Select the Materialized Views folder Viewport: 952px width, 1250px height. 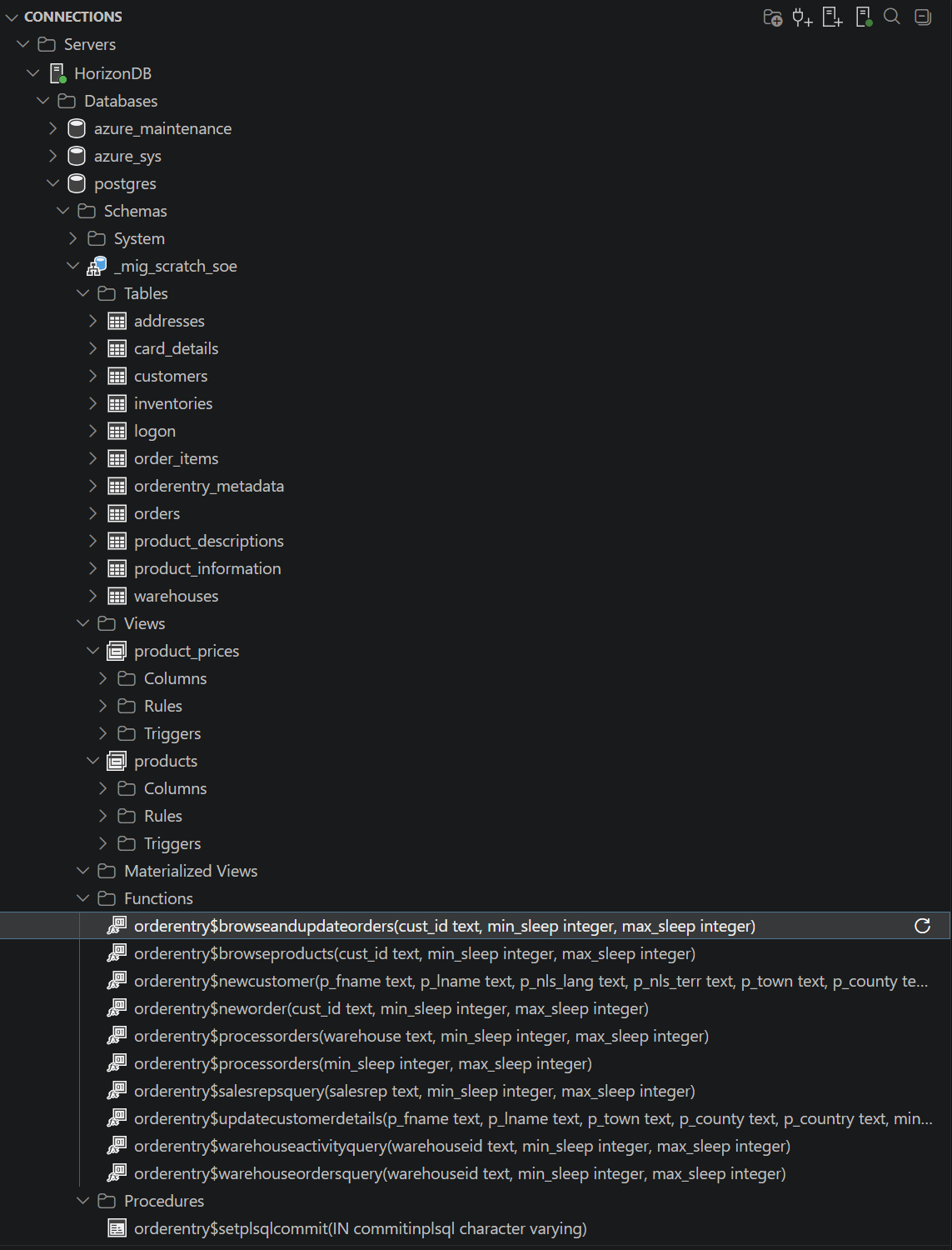(191, 871)
